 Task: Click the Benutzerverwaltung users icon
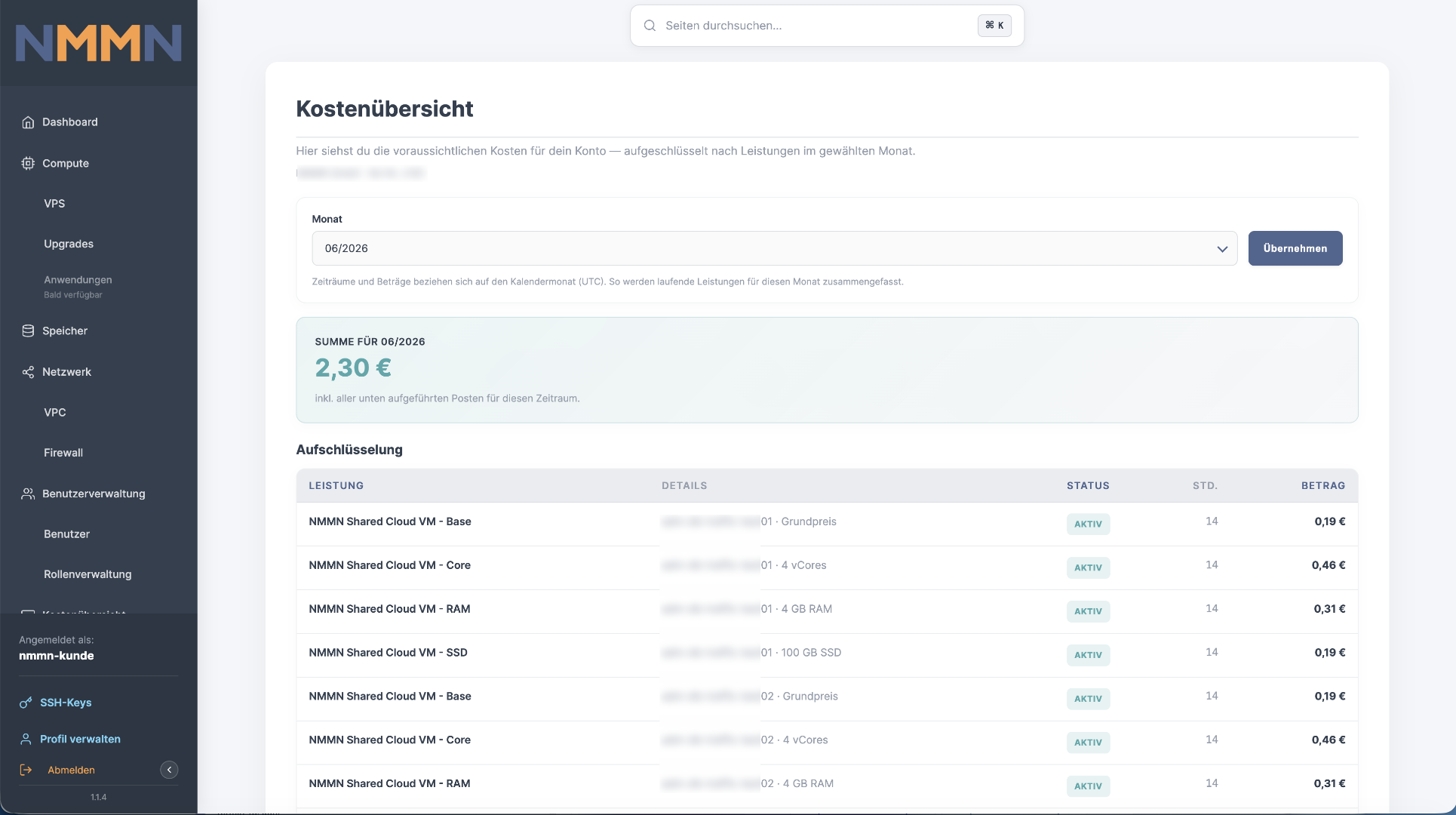28,494
